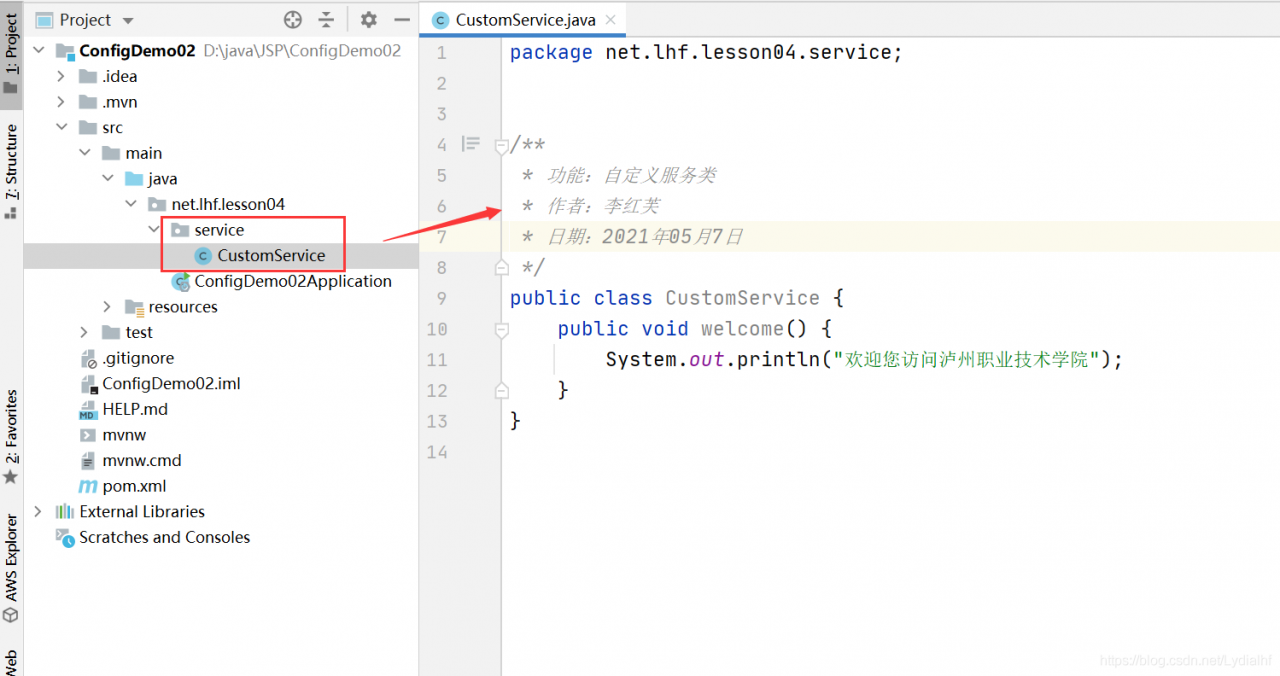1280x676 pixels.
Task: Click the Scratches and Consoles icon
Action: click(x=65, y=538)
